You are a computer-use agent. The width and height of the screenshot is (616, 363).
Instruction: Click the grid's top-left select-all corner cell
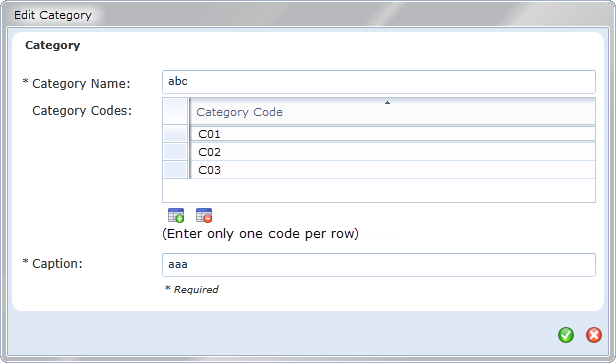(x=175, y=112)
